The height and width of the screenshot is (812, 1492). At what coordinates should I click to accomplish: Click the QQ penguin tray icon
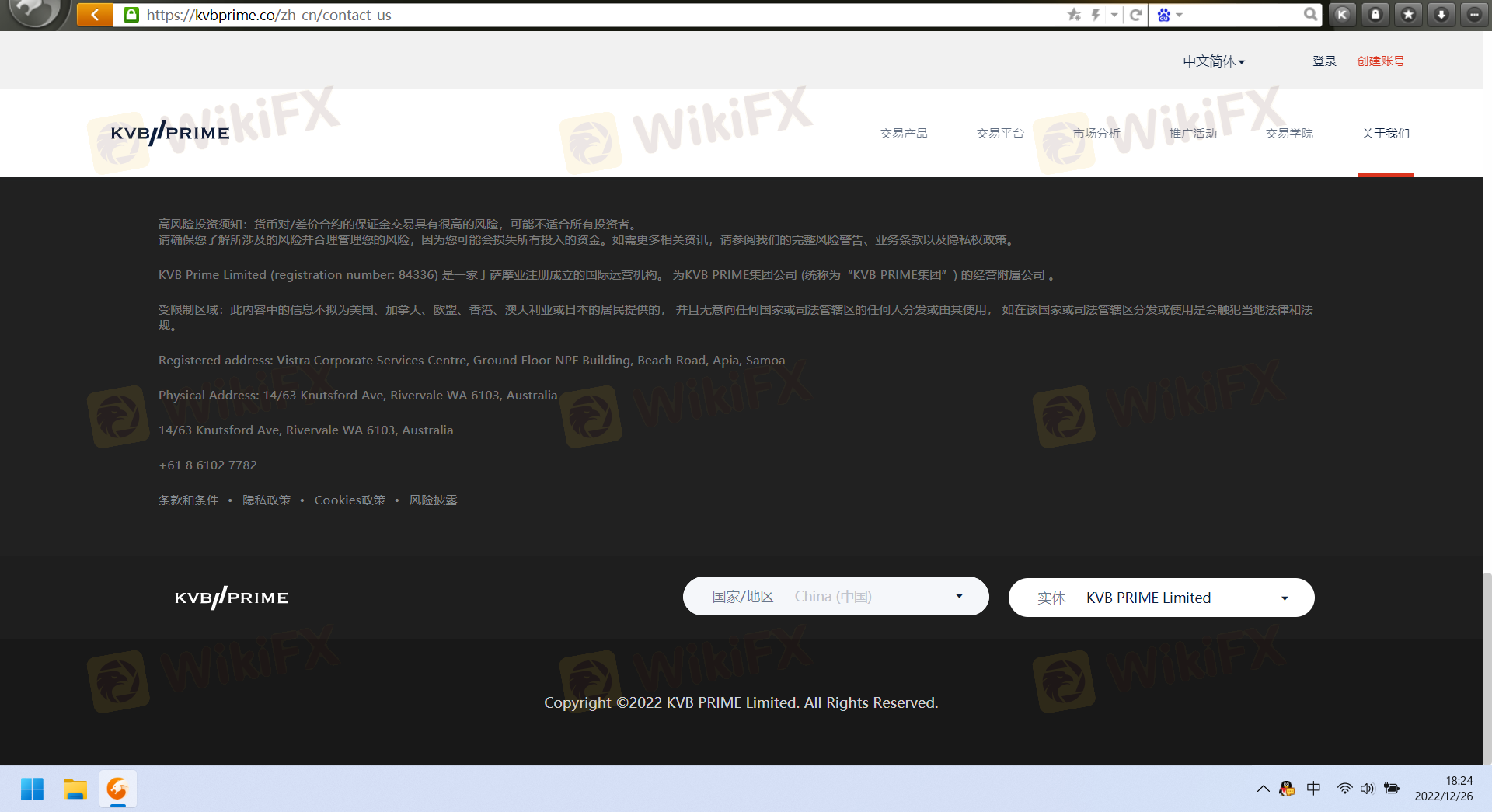tap(1287, 789)
